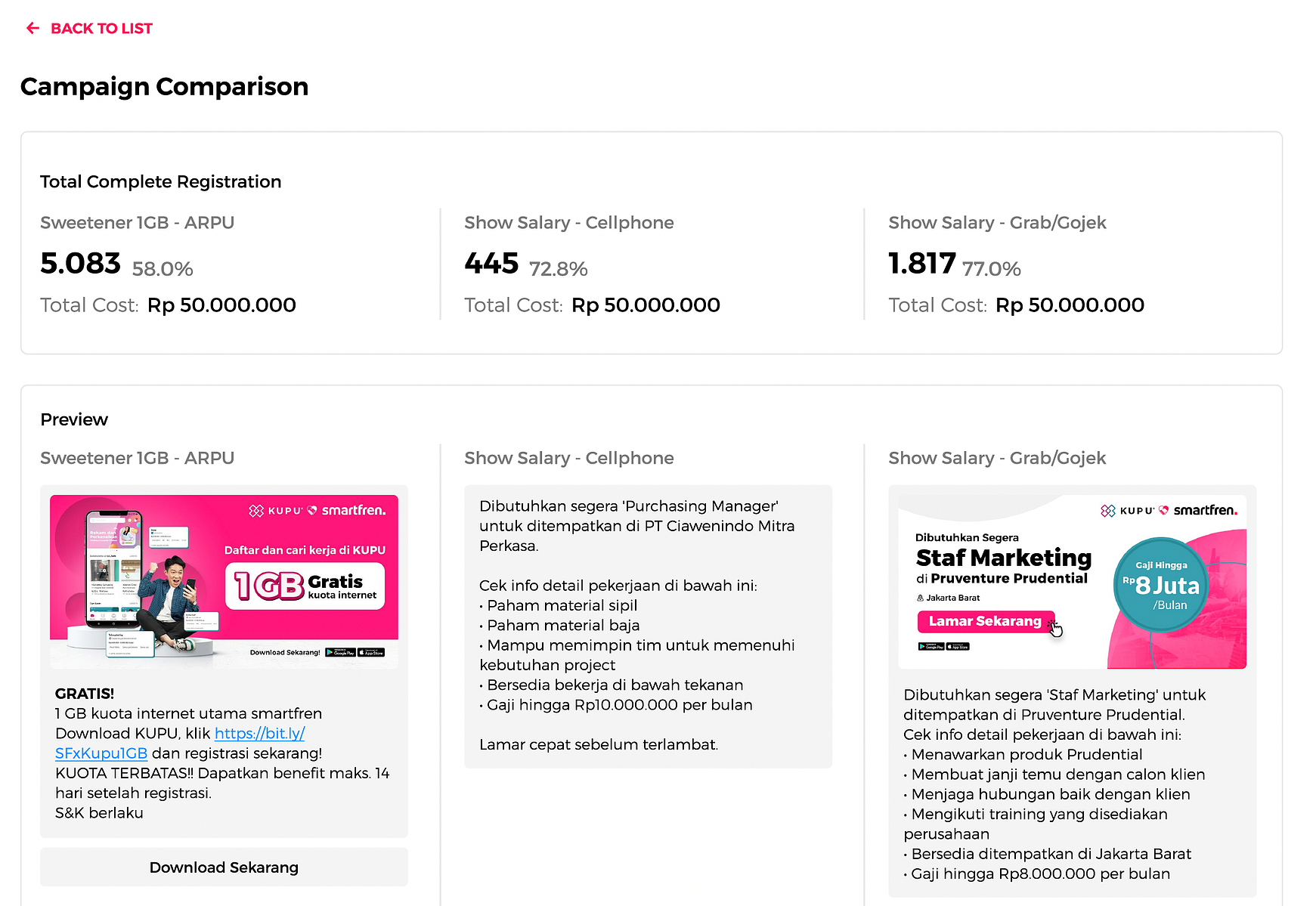The image size is (1316, 906).
Task: Select Show Salary - Grab/Gojek label in registration card
Action: click(997, 223)
